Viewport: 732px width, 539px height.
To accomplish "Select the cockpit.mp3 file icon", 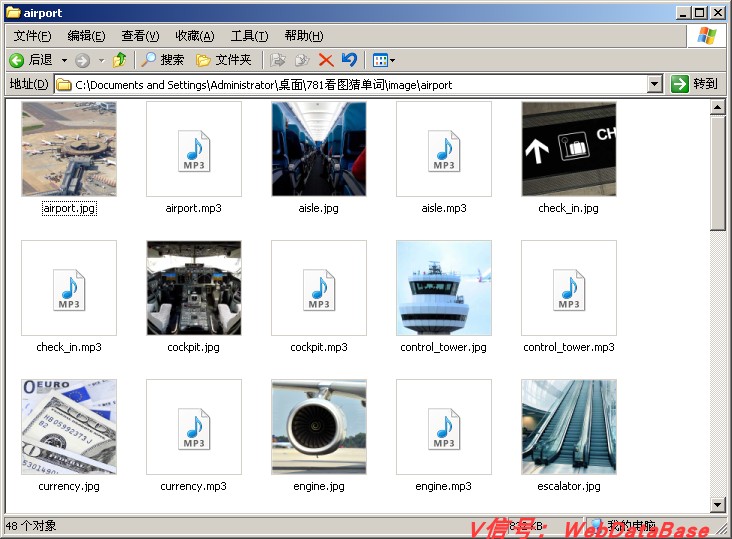I will pos(319,289).
